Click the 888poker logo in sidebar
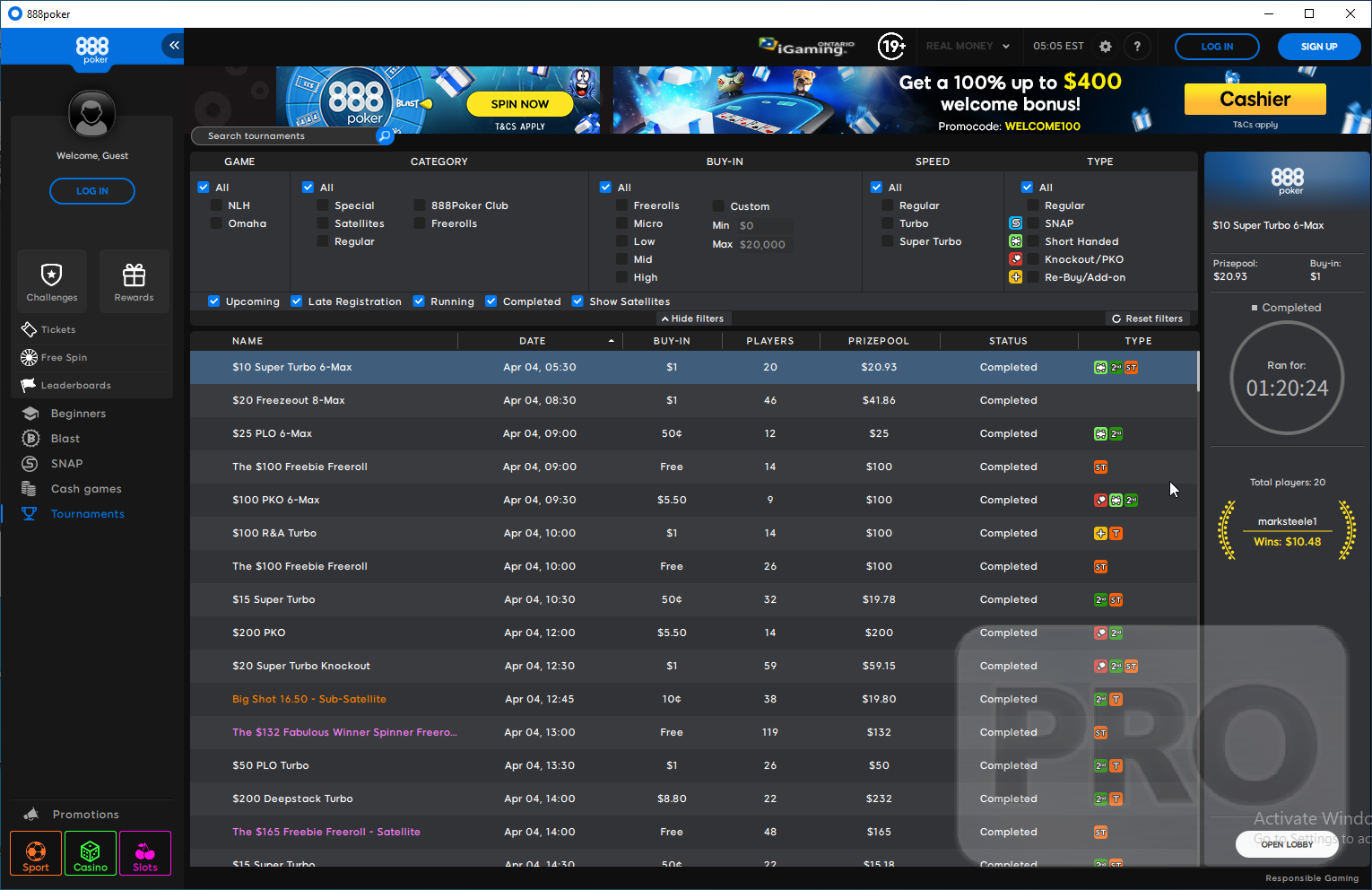Screen dimensions: 1372x890 (x=92, y=49)
